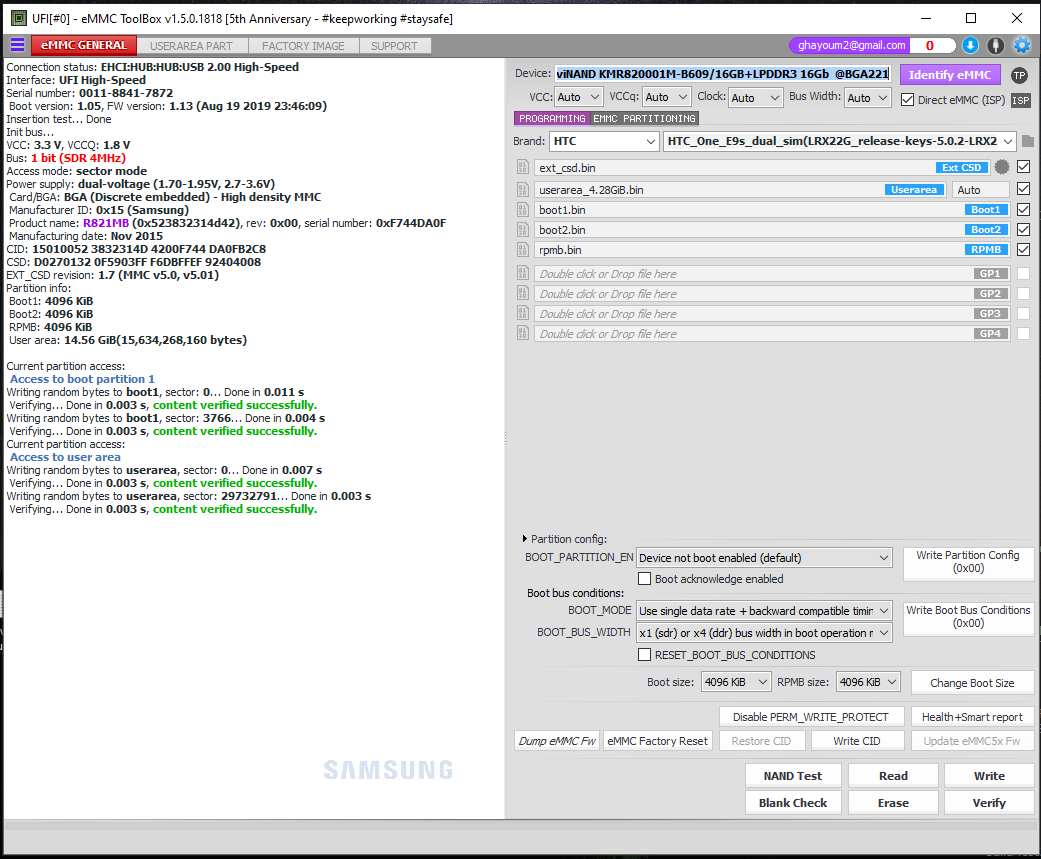This screenshot has width=1041, height=859.
Task: Select the EMMC PARTITIONING sub-tab
Action: (x=644, y=118)
